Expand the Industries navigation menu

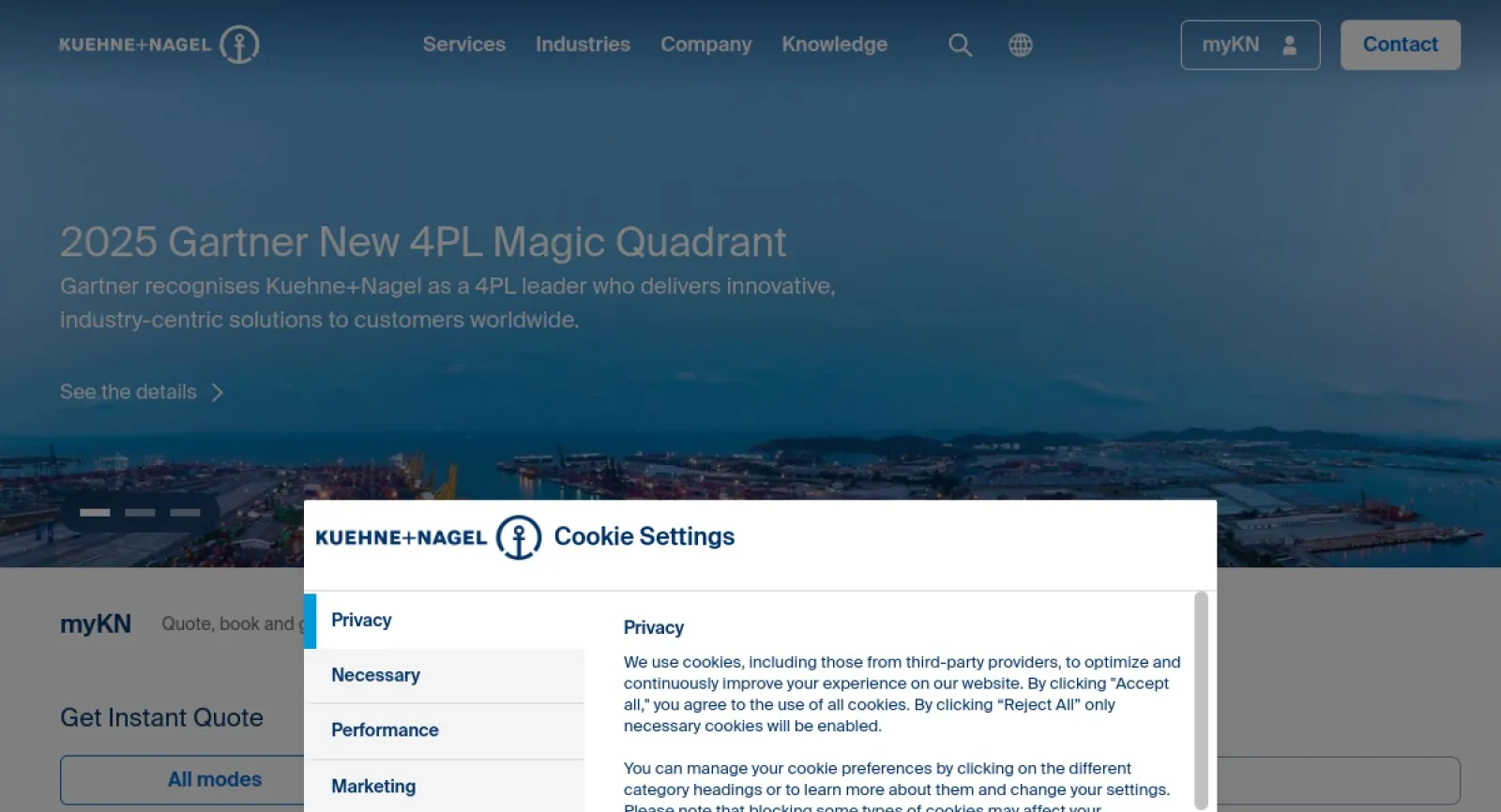tap(583, 44)
